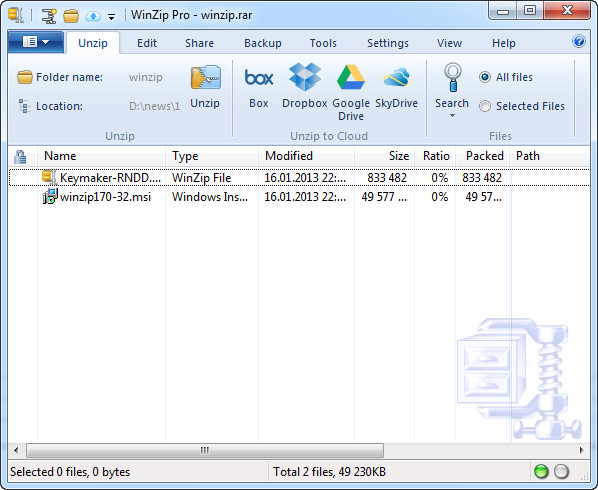Click the WinZip app icon in title bar
The height and width of the screenshot is (490, 598).
coord(16,15)
